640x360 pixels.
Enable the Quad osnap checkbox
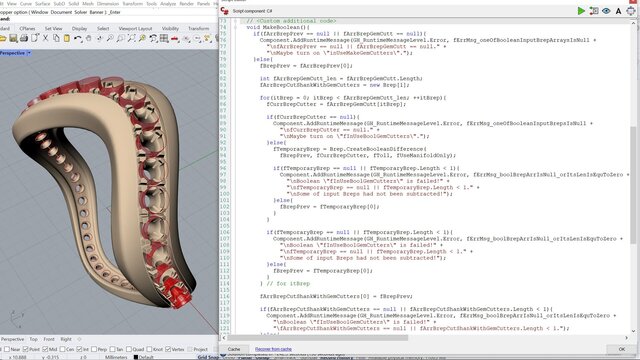point(129,349)
